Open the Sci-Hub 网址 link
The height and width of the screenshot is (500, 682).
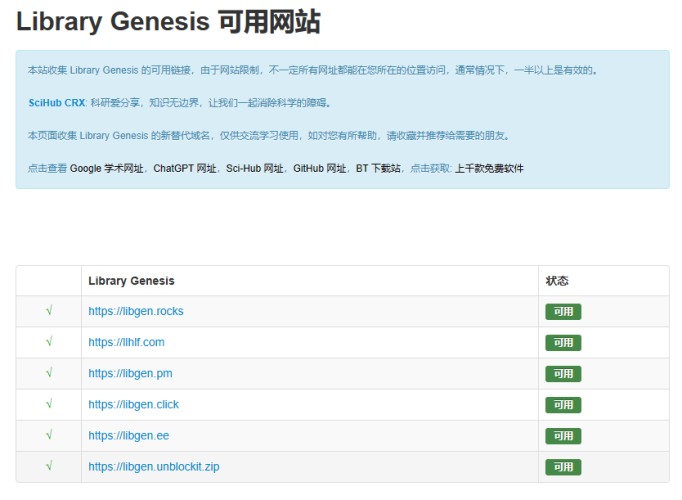[x=254, y=168]
